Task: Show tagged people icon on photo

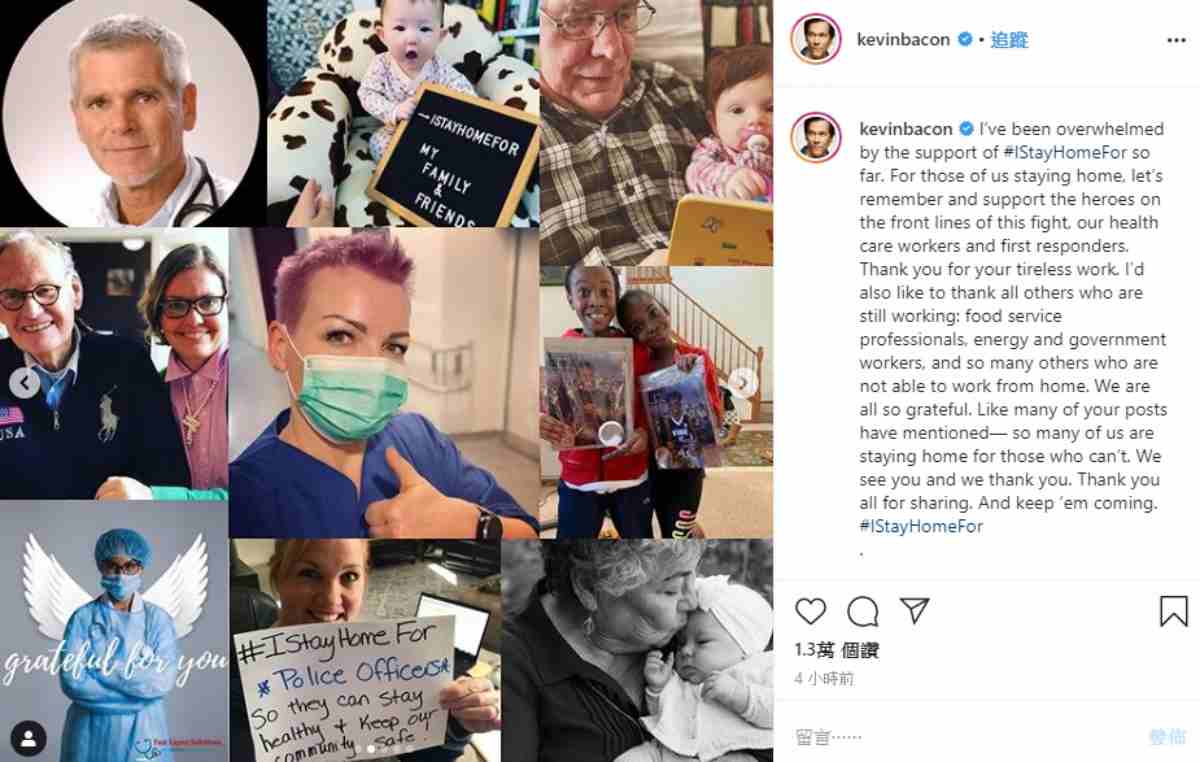Action: (28, 739)
